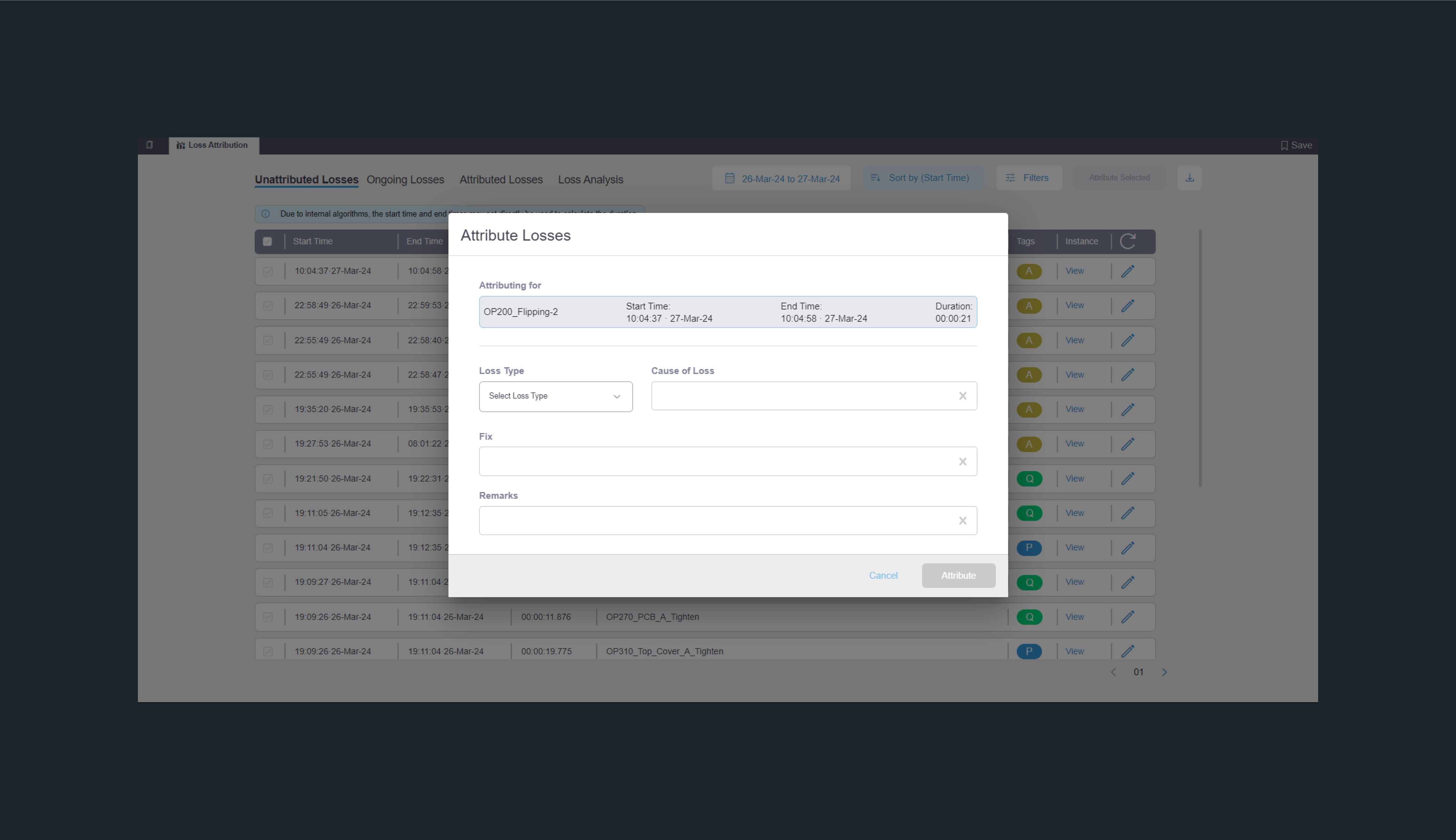Viewport: 1456px width, 840px height.
Task: Open the Loss Analysis tab
Action: [x=590, y=180]
